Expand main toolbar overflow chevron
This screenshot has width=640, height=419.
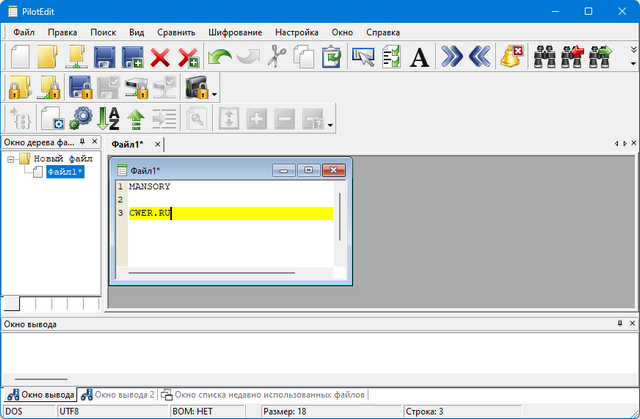[x=633, y=50]
